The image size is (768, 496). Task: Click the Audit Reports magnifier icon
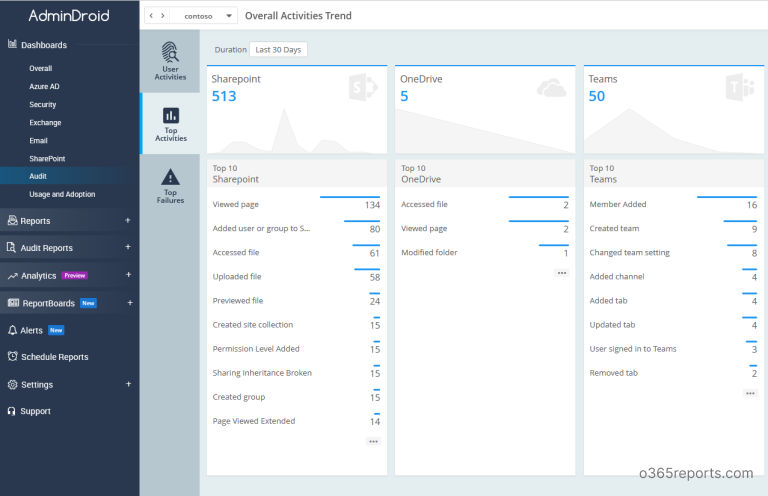[x=11, y=247]
